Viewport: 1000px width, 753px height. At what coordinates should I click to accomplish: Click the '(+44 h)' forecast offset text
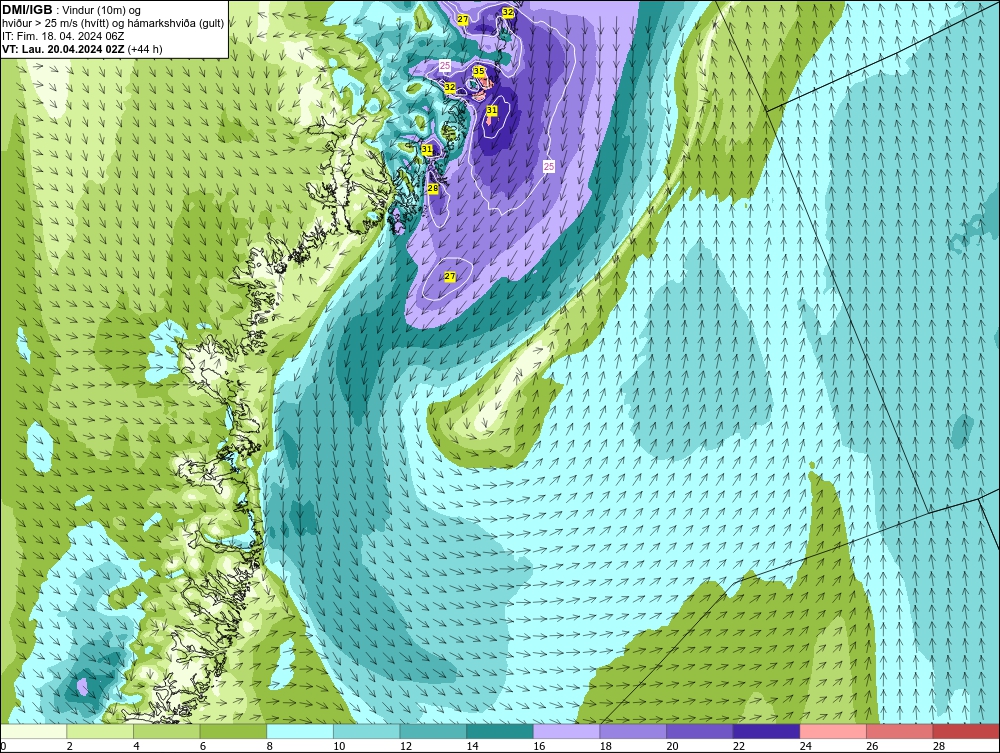(145, 49)
